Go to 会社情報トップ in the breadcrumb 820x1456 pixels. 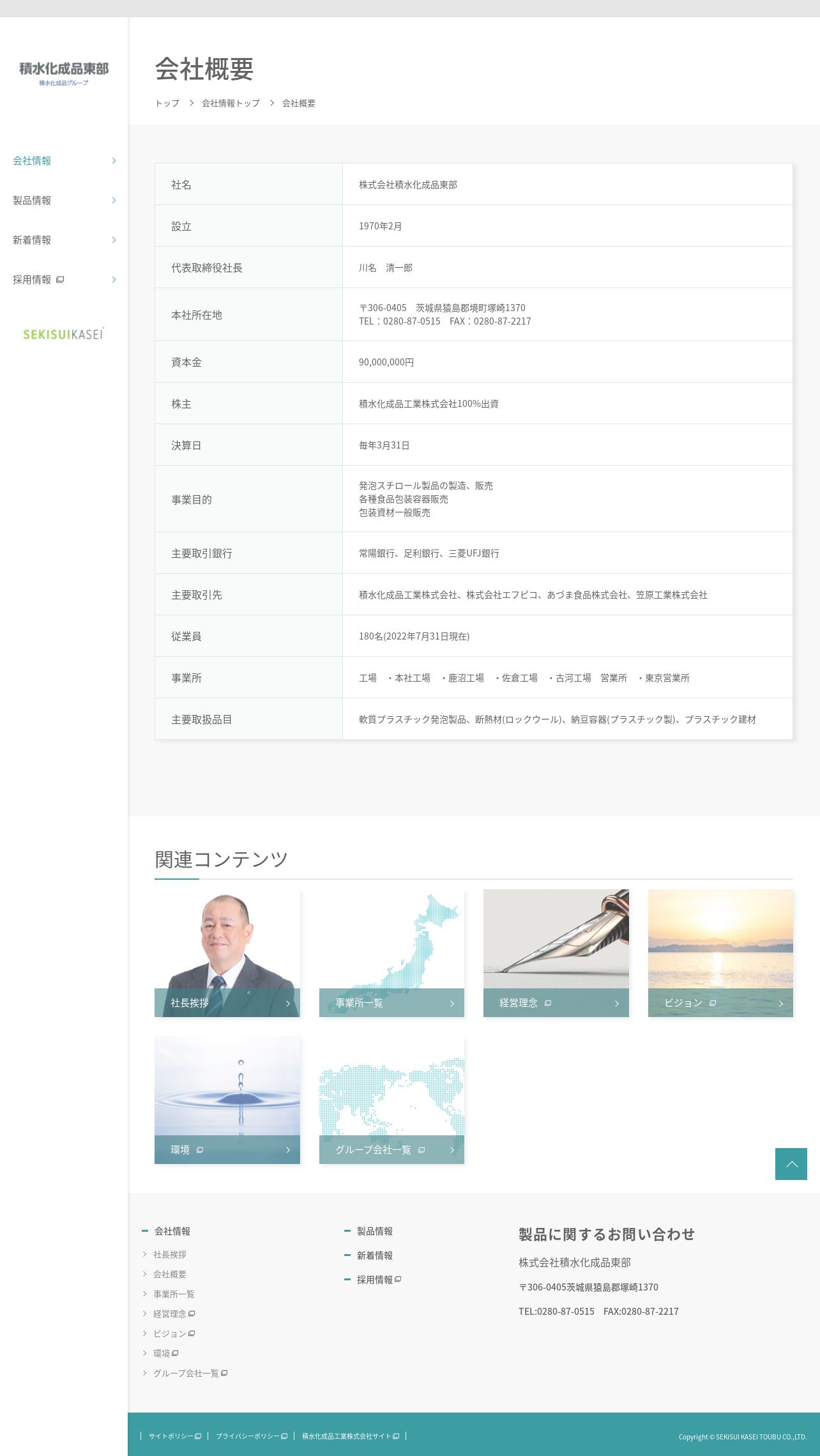pos(231,103)
